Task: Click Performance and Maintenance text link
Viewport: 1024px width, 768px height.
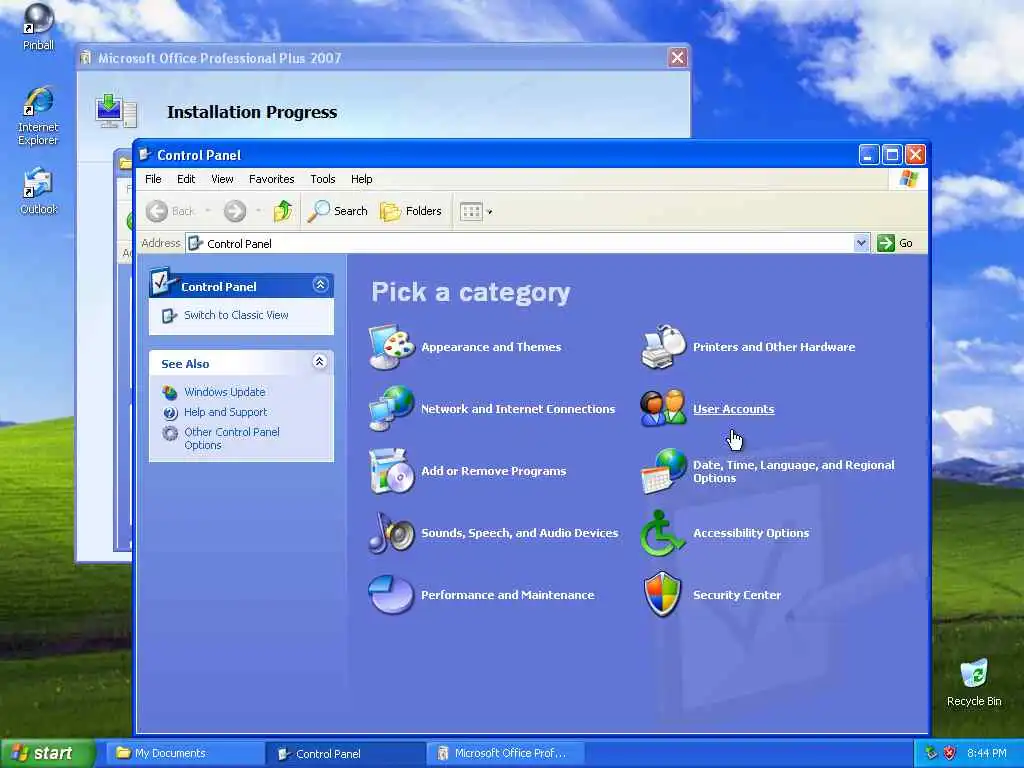Action: click(x=507, y=595)
